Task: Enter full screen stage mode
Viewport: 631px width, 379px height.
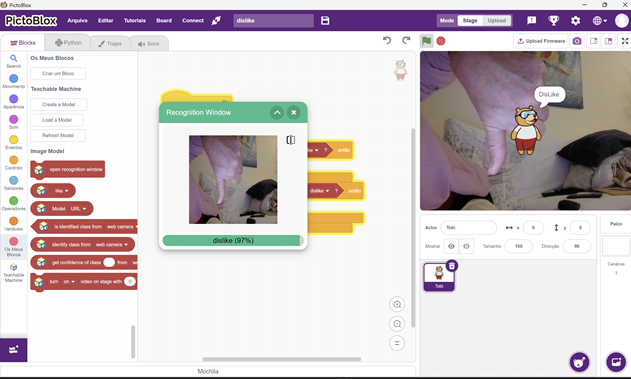Action: pos(625,41)
